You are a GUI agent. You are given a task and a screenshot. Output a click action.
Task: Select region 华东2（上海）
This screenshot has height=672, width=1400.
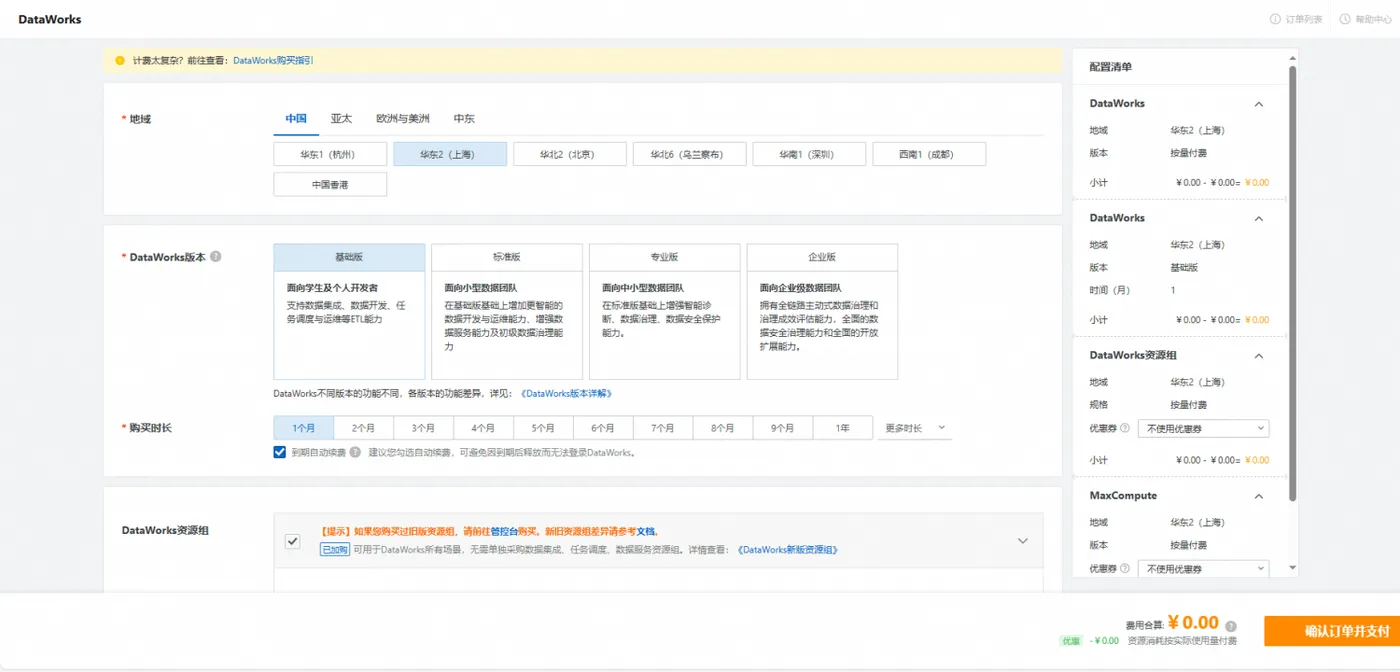coord(450,154)
